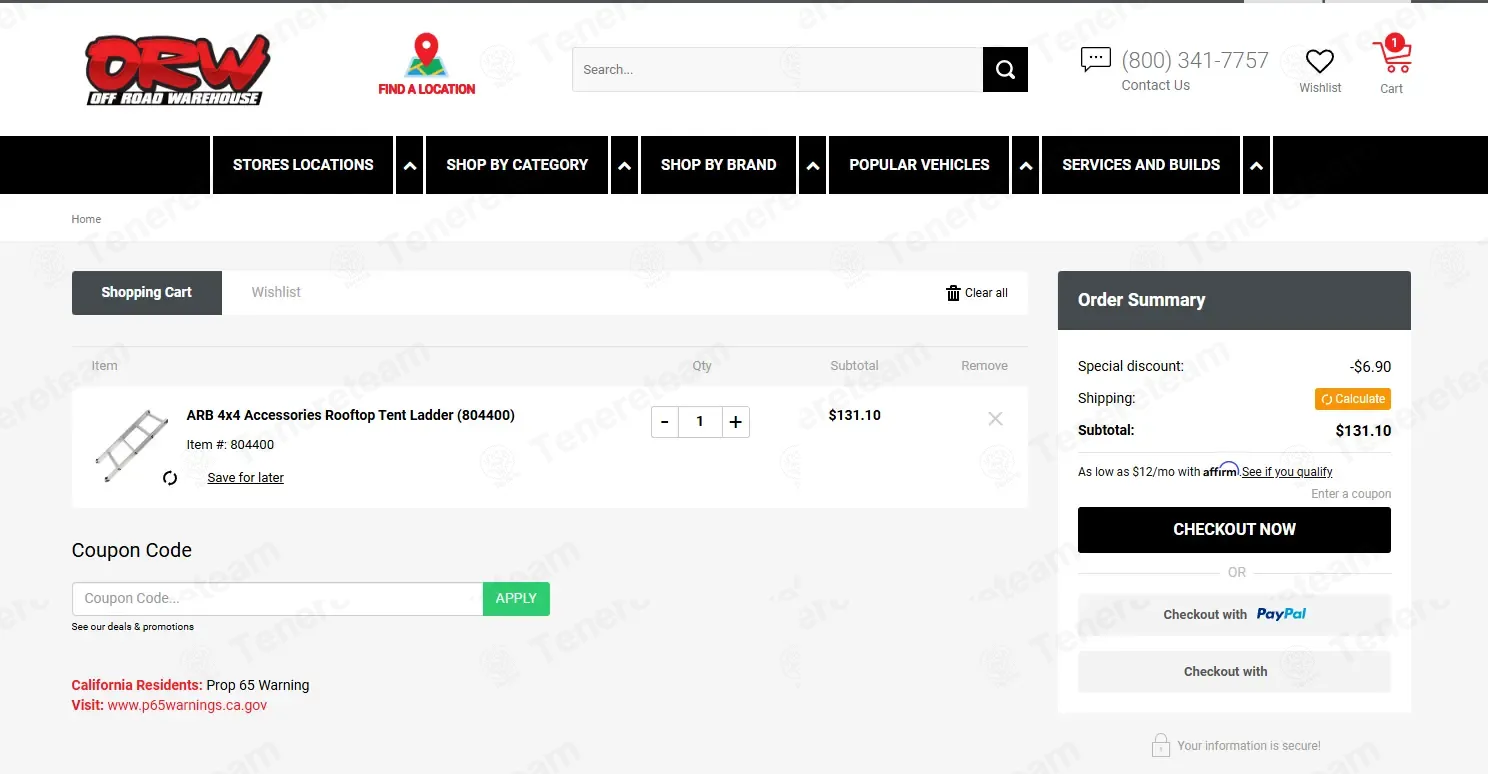Open Services and Builds menu
Image resolution: width=1488 pixels, height=774 pixels.
point(1141,165)
